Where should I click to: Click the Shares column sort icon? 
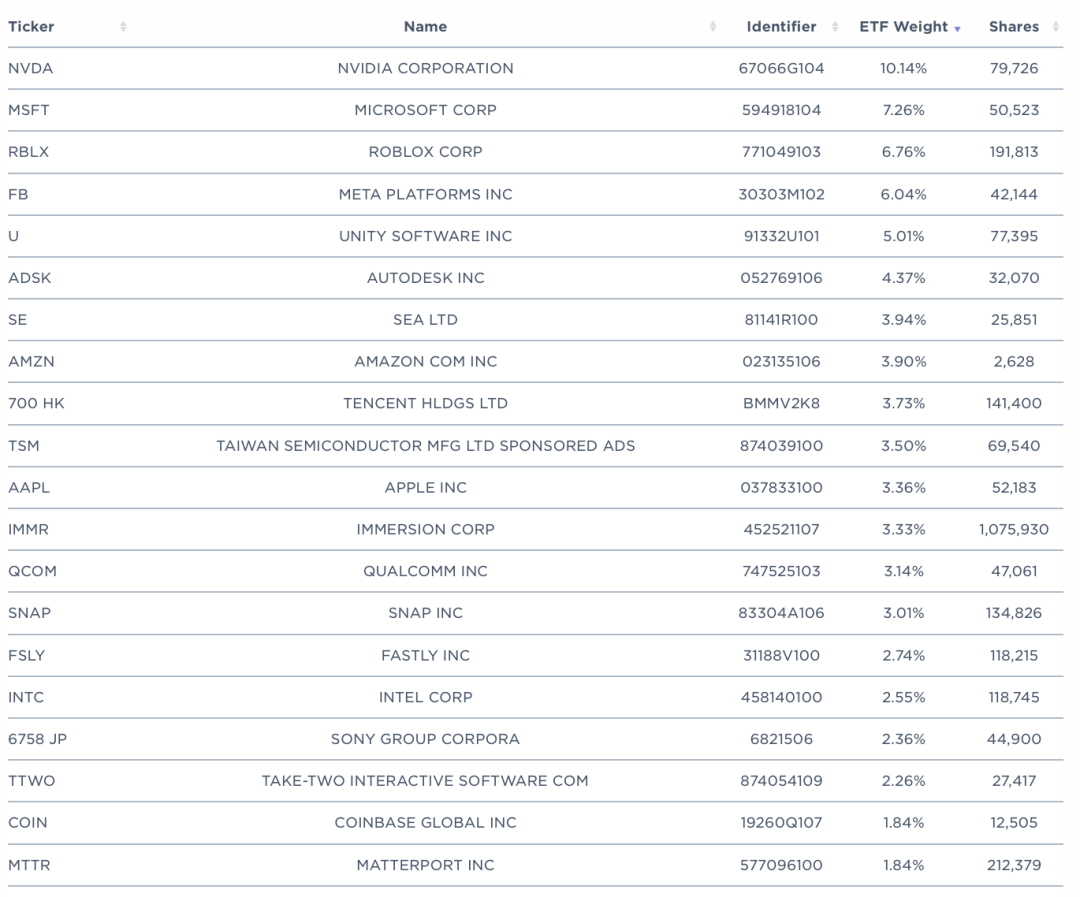1056,27
